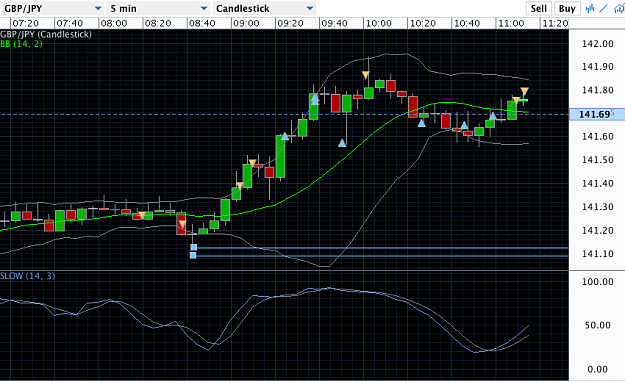
Task: Click the 08:00 time axis label
Action: (114, 24)
